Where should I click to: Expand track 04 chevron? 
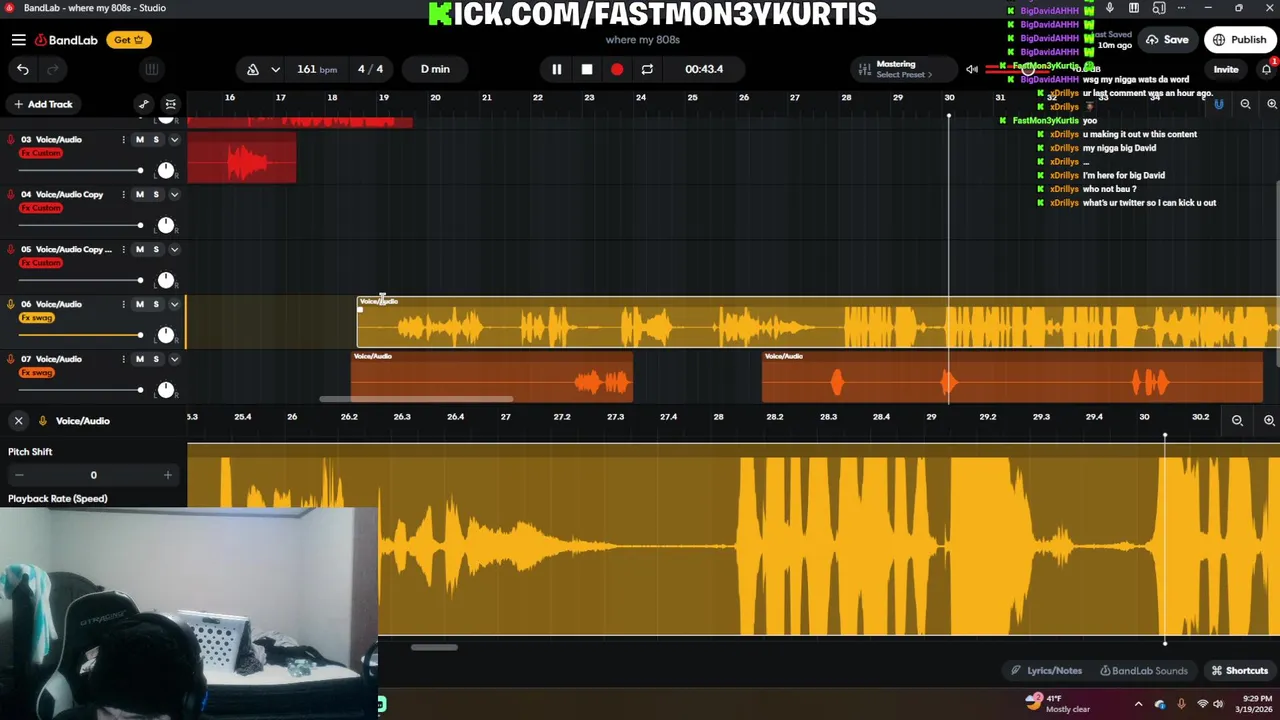tap(174, 195)
